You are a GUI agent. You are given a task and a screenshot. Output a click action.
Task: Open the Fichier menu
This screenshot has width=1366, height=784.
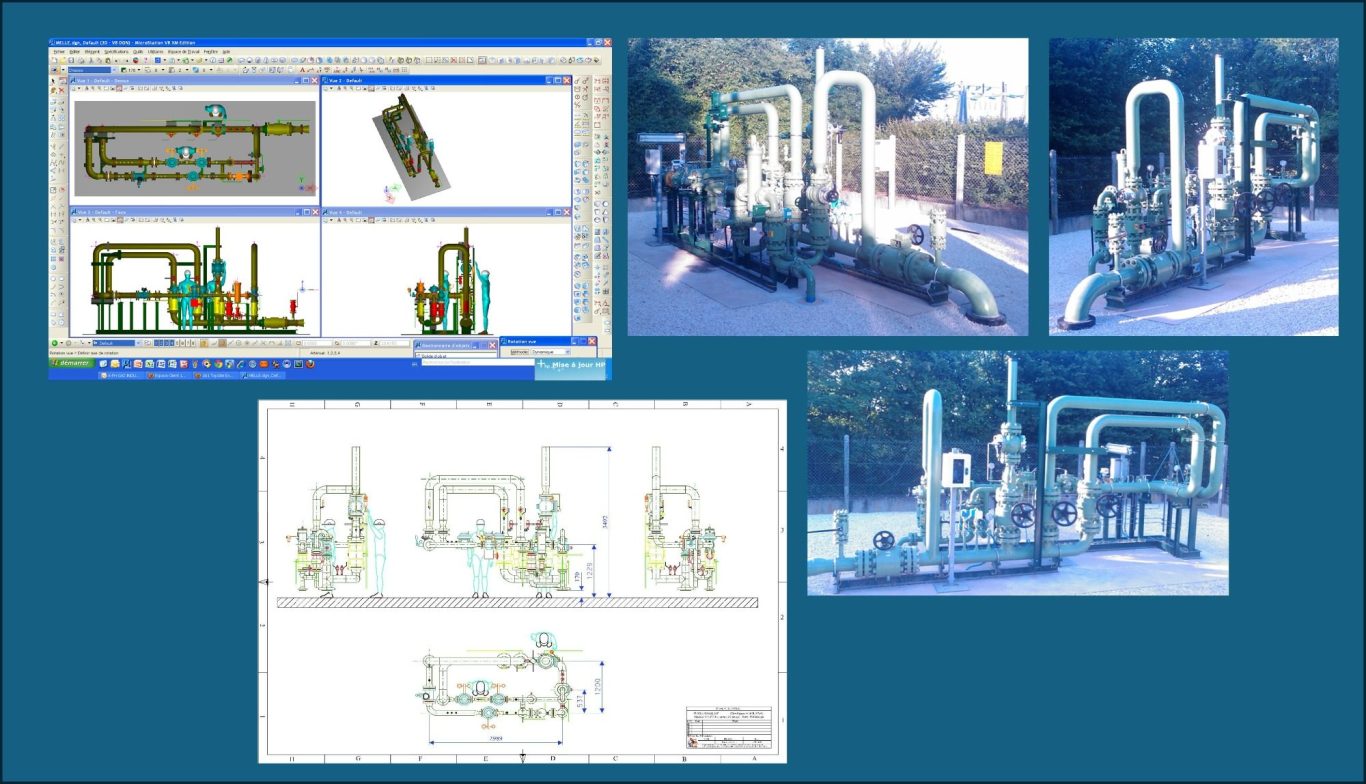pyautogui.click(x=58, y=51)
